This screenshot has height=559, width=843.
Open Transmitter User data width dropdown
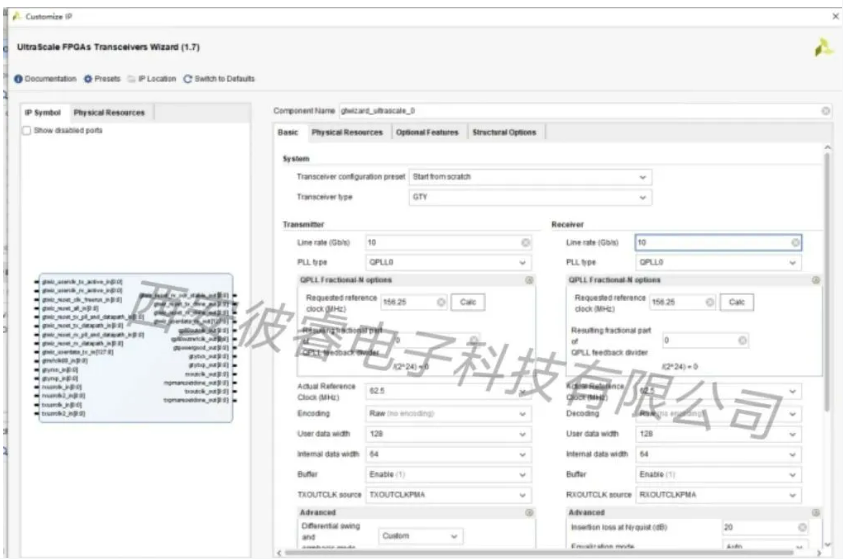click(448, 434)
